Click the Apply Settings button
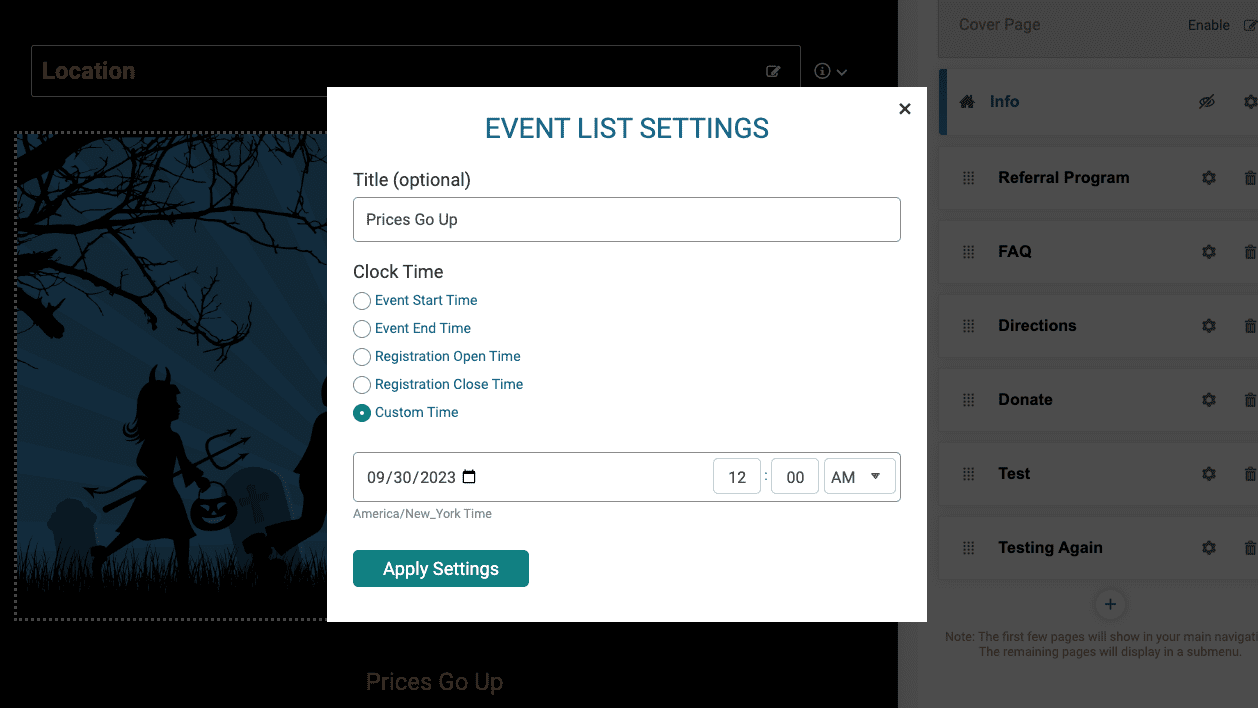Image resolution: width=1258 pixels, height=708 pixels. (x=440, y=568)
